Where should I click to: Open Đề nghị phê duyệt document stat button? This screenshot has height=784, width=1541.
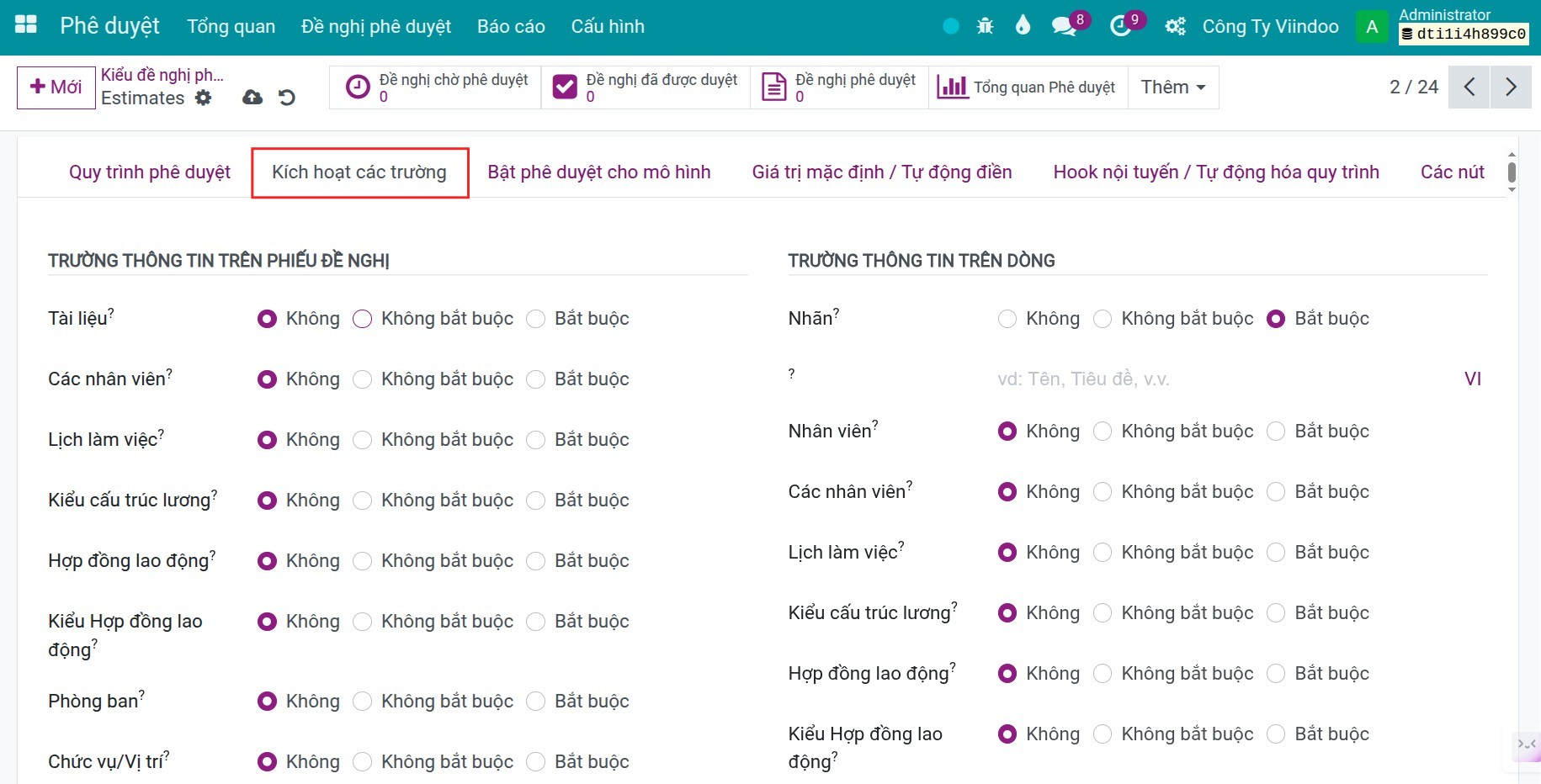pyautogui.click(x=839, y=87)
